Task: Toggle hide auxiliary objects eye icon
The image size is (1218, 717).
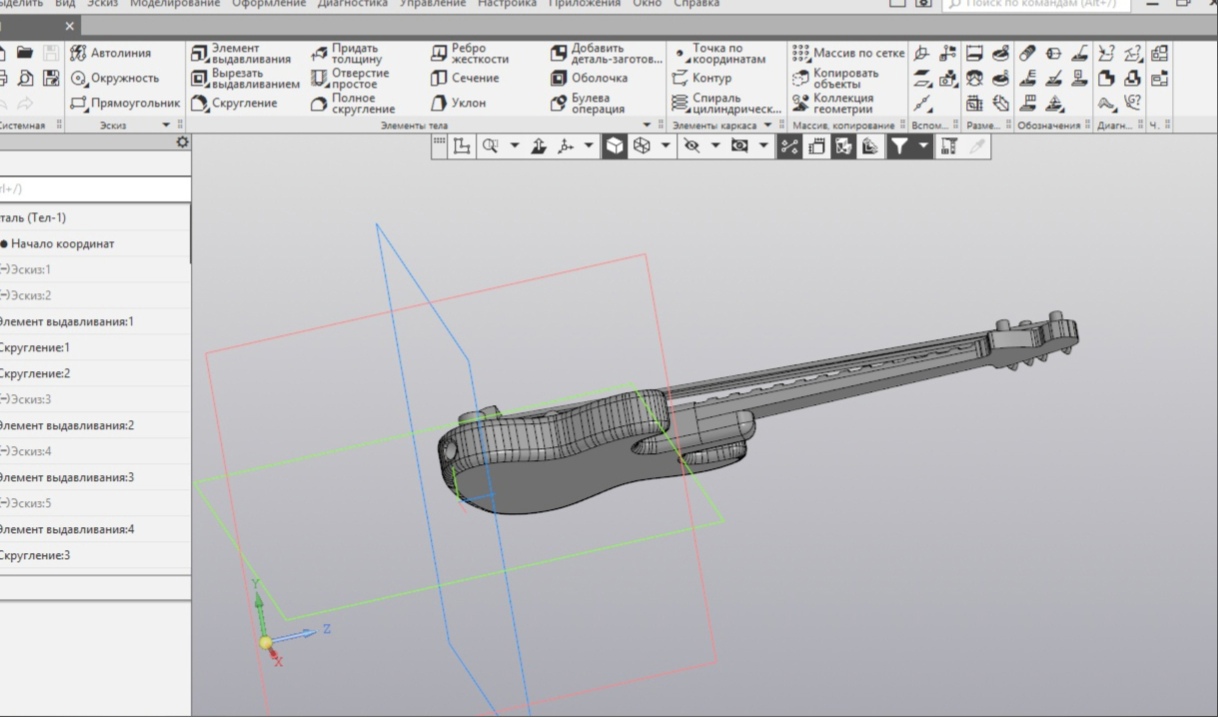Action: 691,146
